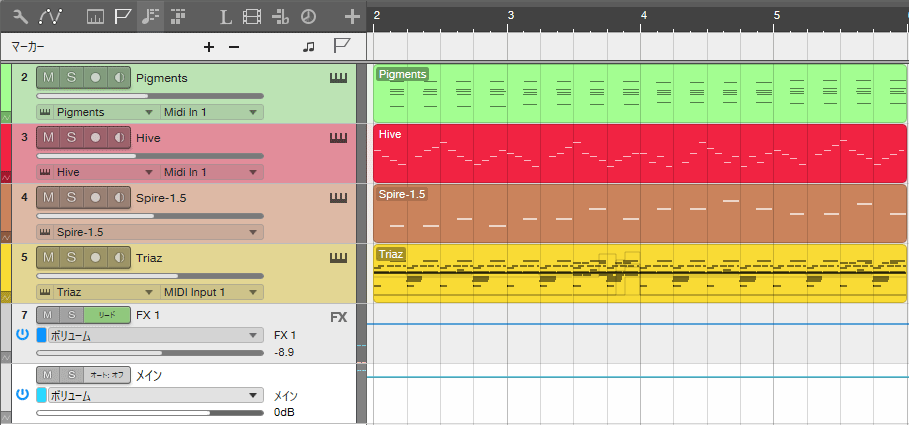Toggle the メイン automation power button

(x=23, y=395)
